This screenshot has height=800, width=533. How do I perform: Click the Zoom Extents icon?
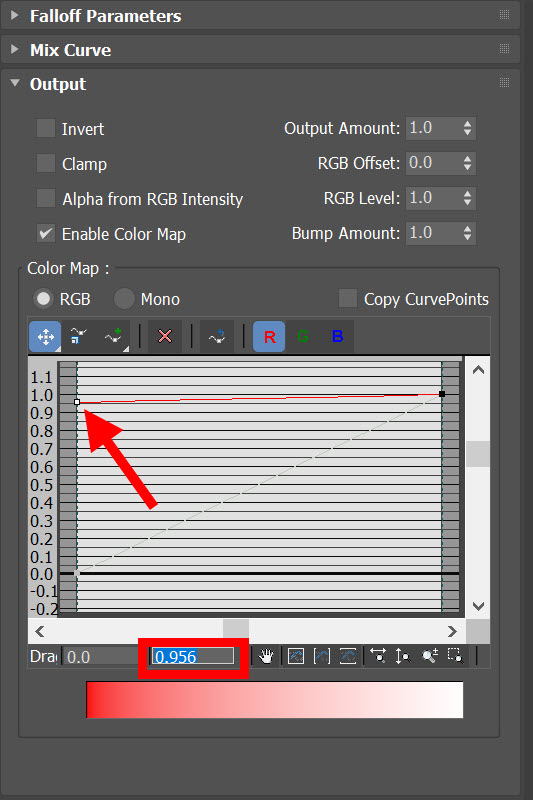[x=296, y=656]
